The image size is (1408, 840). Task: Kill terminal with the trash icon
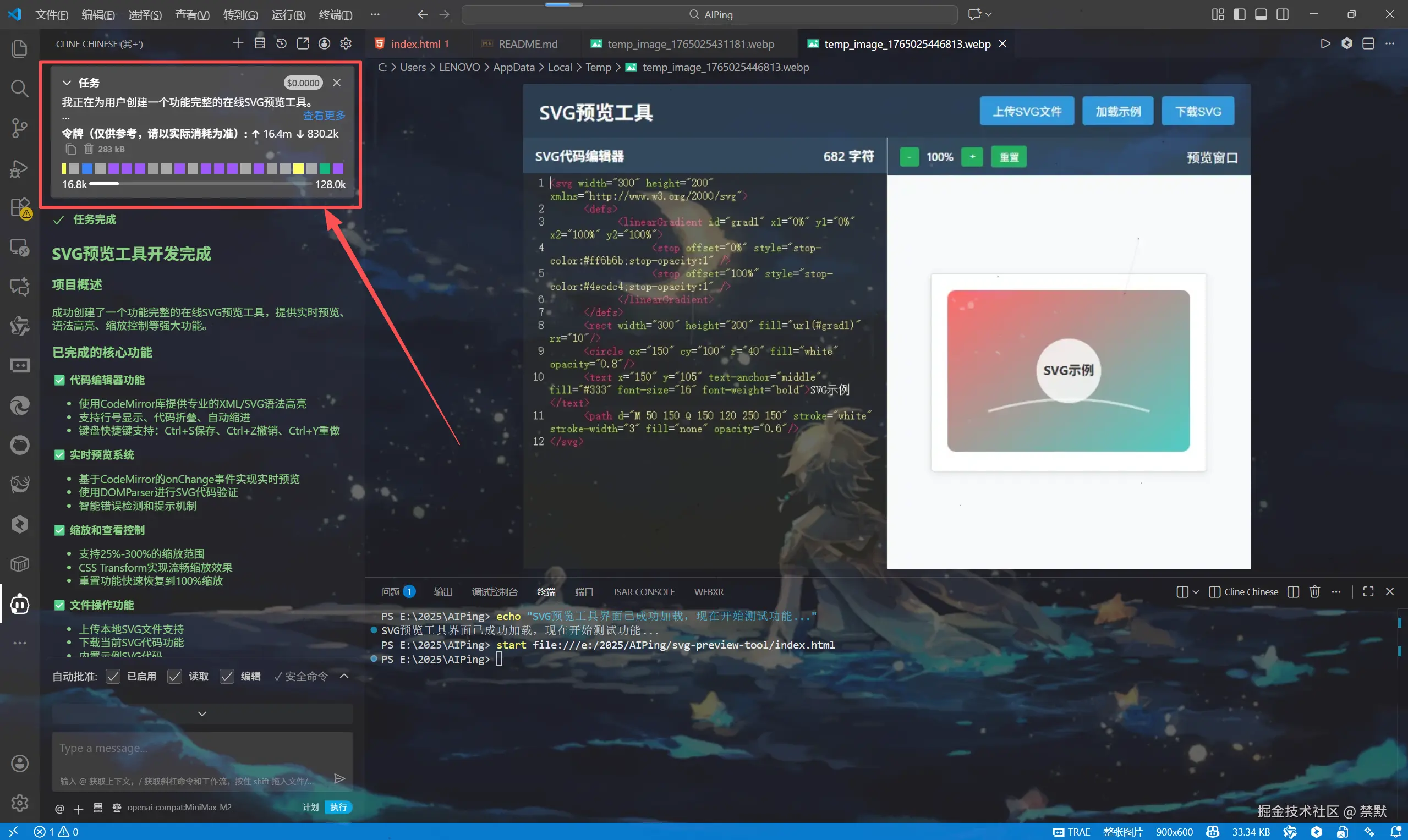[1314, 591]
